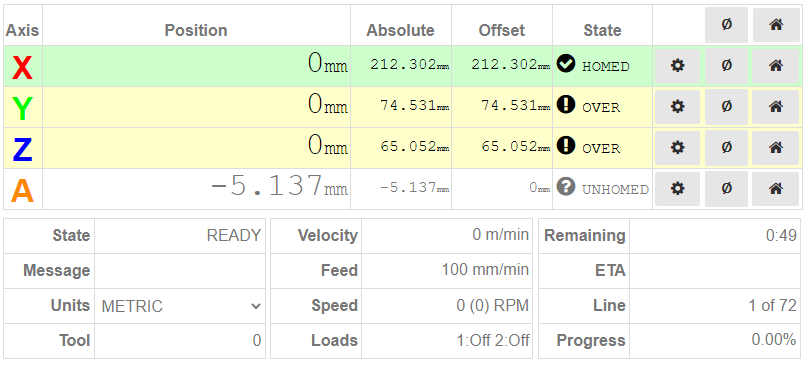Click the A axis UNHOMED question icon
The image size is (809, 365).
click(x=566, y=187)
